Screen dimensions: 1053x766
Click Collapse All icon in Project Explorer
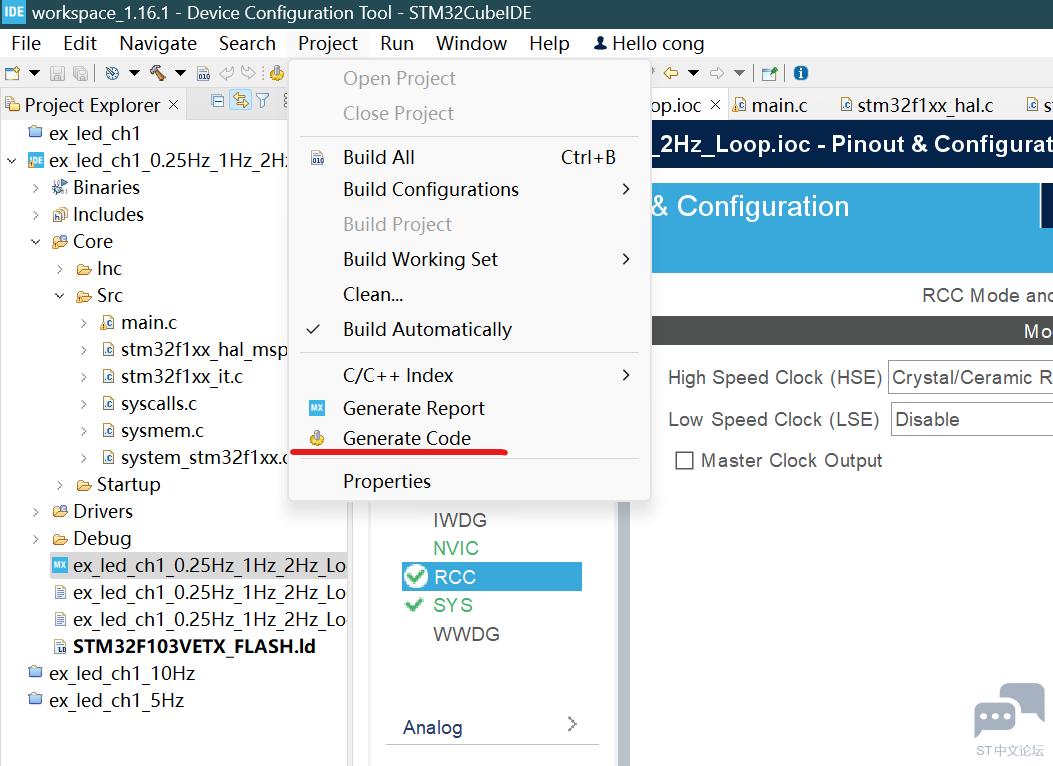(218, 101)
